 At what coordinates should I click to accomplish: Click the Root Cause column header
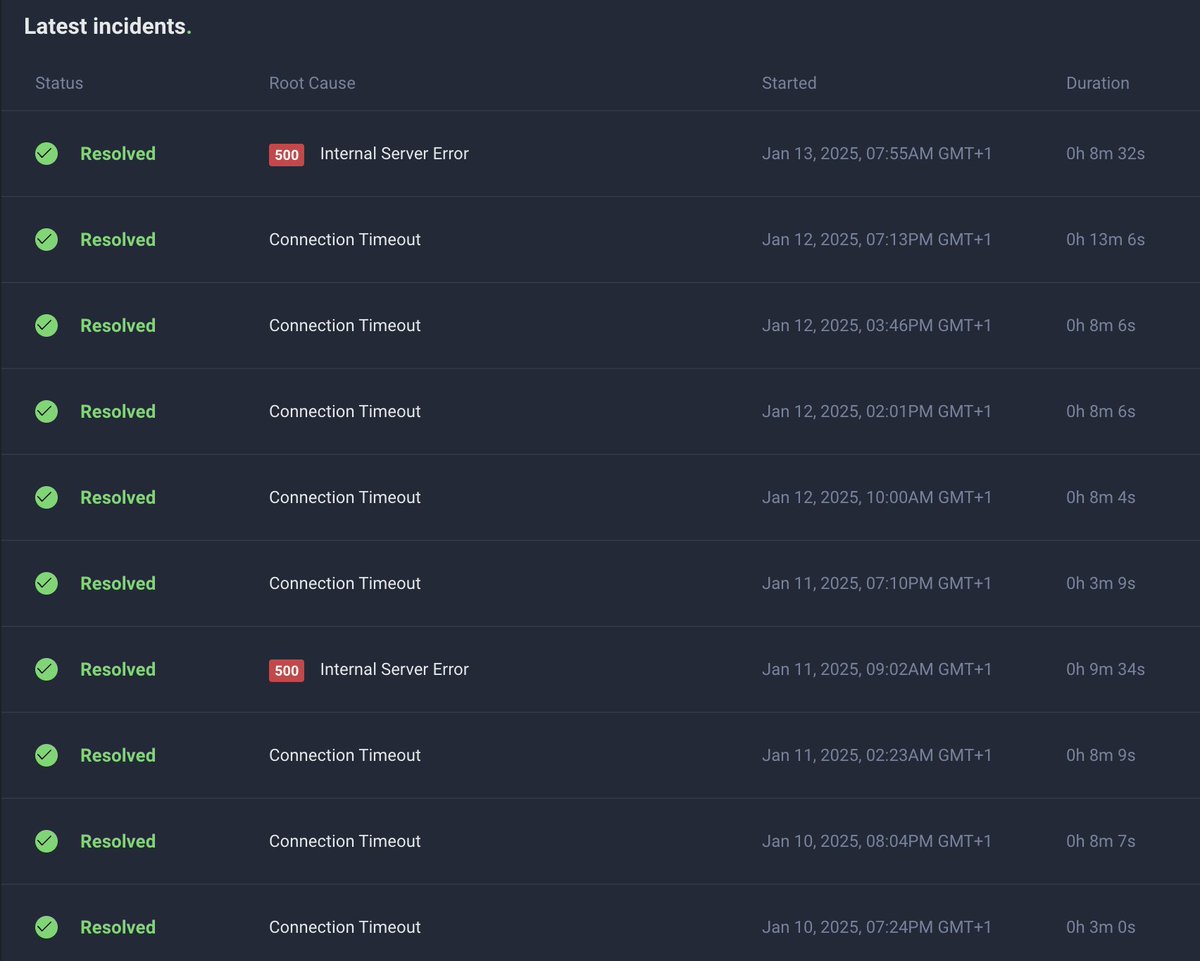312,83
